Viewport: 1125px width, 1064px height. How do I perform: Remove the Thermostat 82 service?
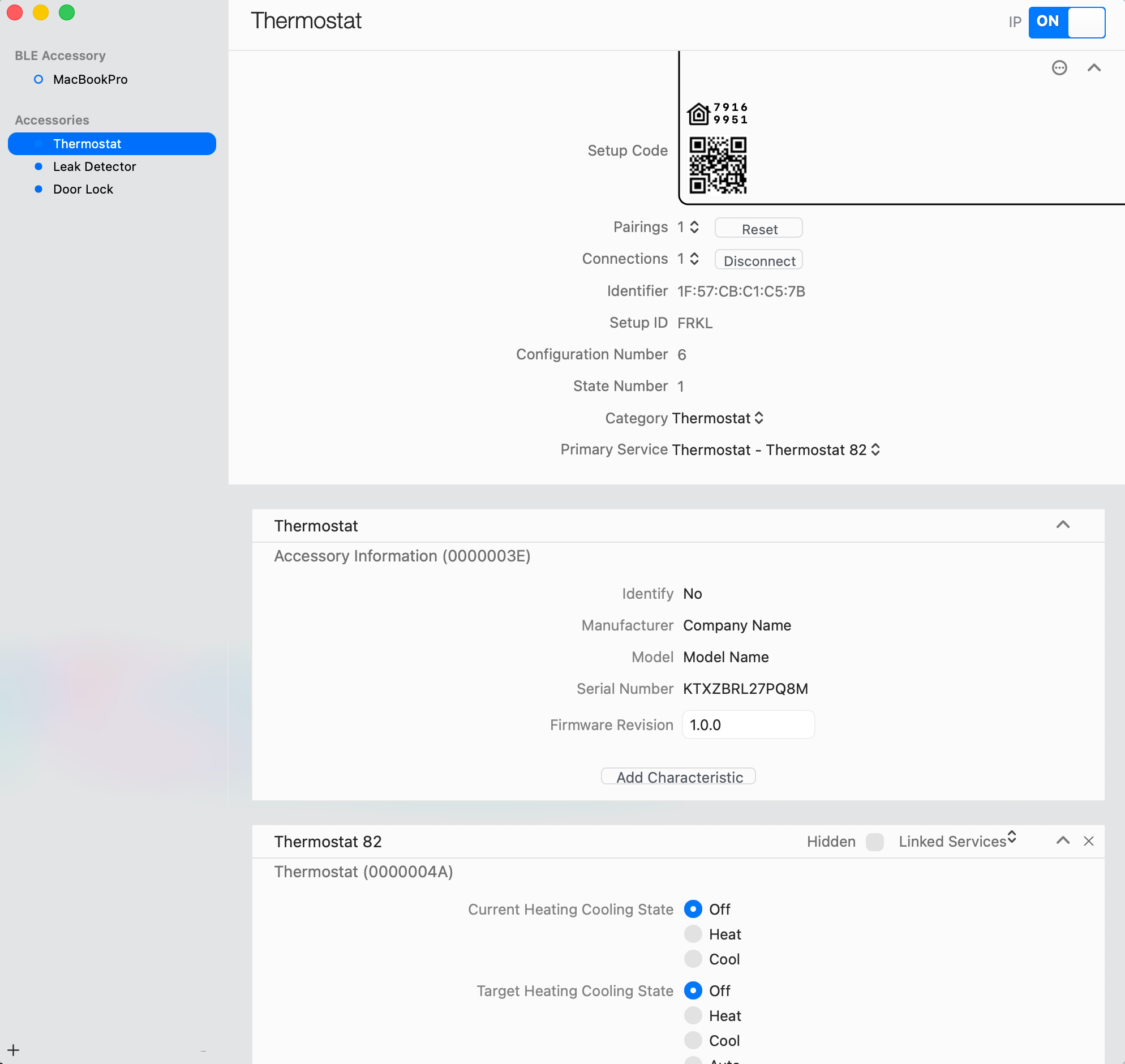point(1088,841)
